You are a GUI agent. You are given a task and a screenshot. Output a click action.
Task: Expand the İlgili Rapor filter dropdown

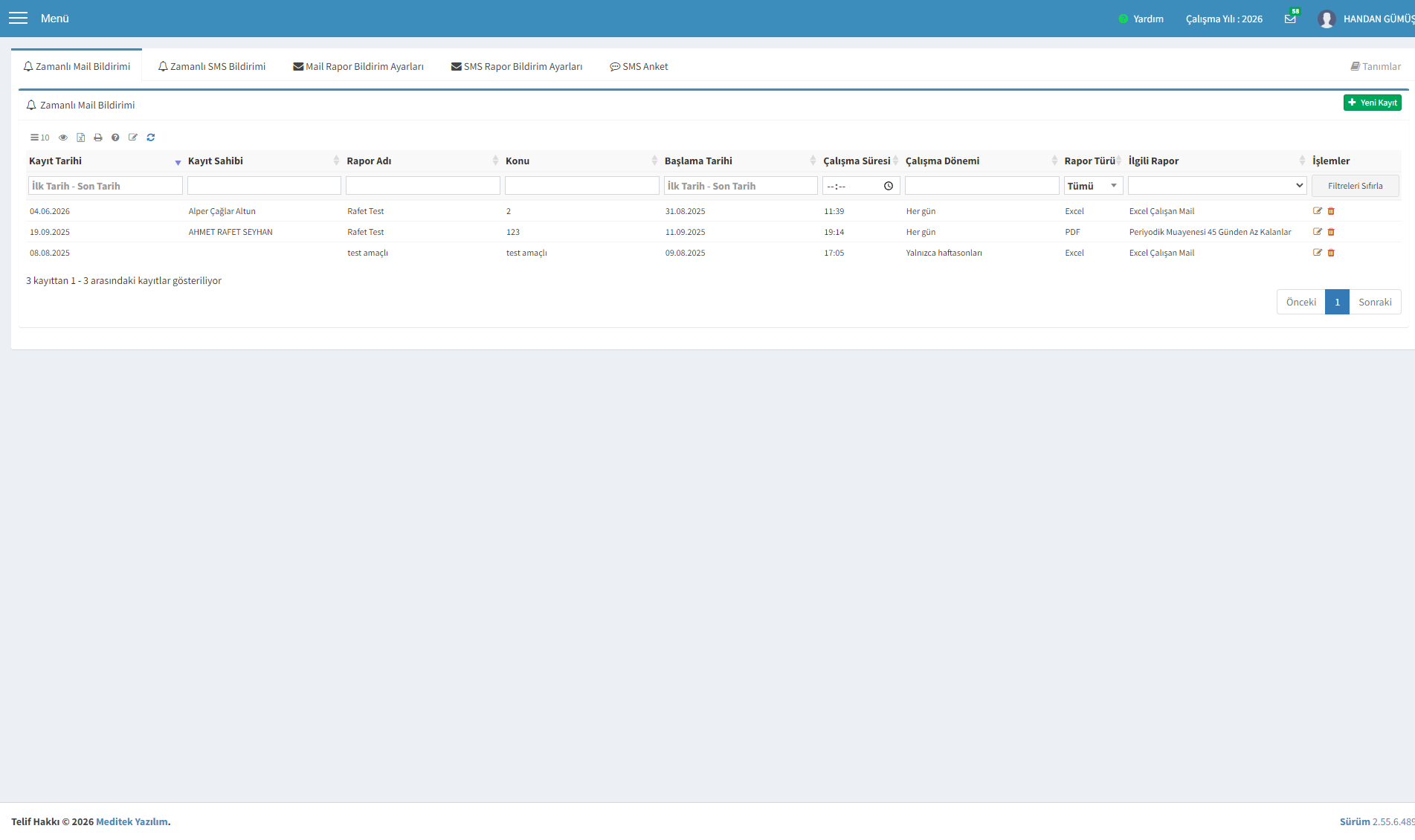pos(1217,186)
